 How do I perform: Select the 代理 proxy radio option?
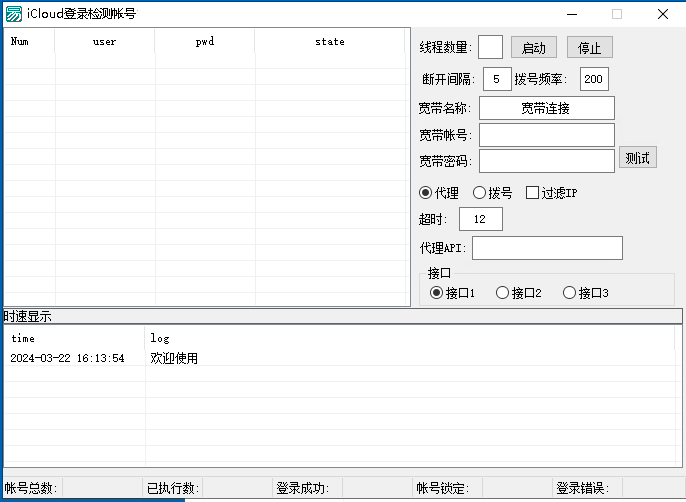pyautogui.click(x=426, y=193)
